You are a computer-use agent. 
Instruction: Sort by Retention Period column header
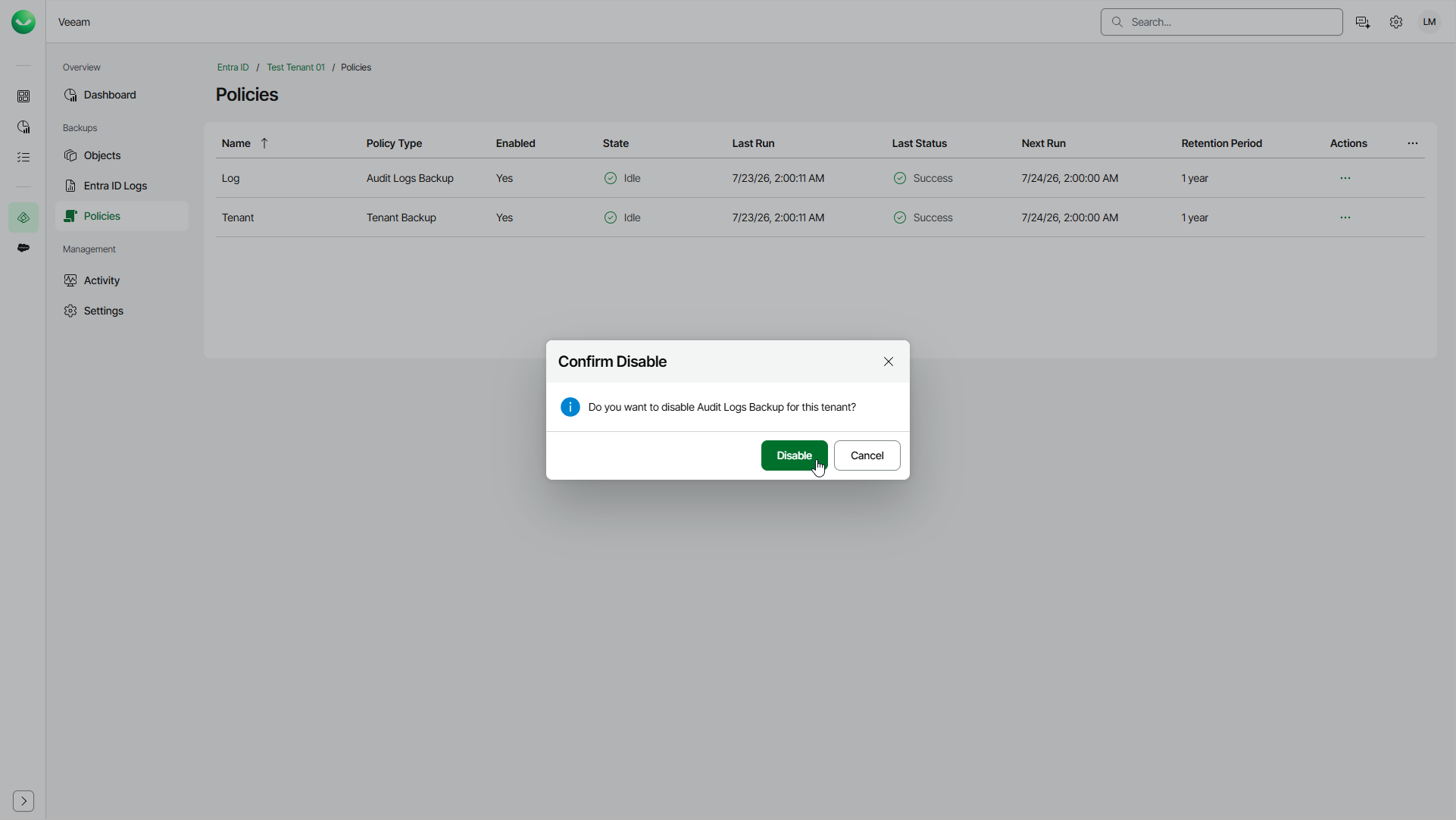(1221, 143)
